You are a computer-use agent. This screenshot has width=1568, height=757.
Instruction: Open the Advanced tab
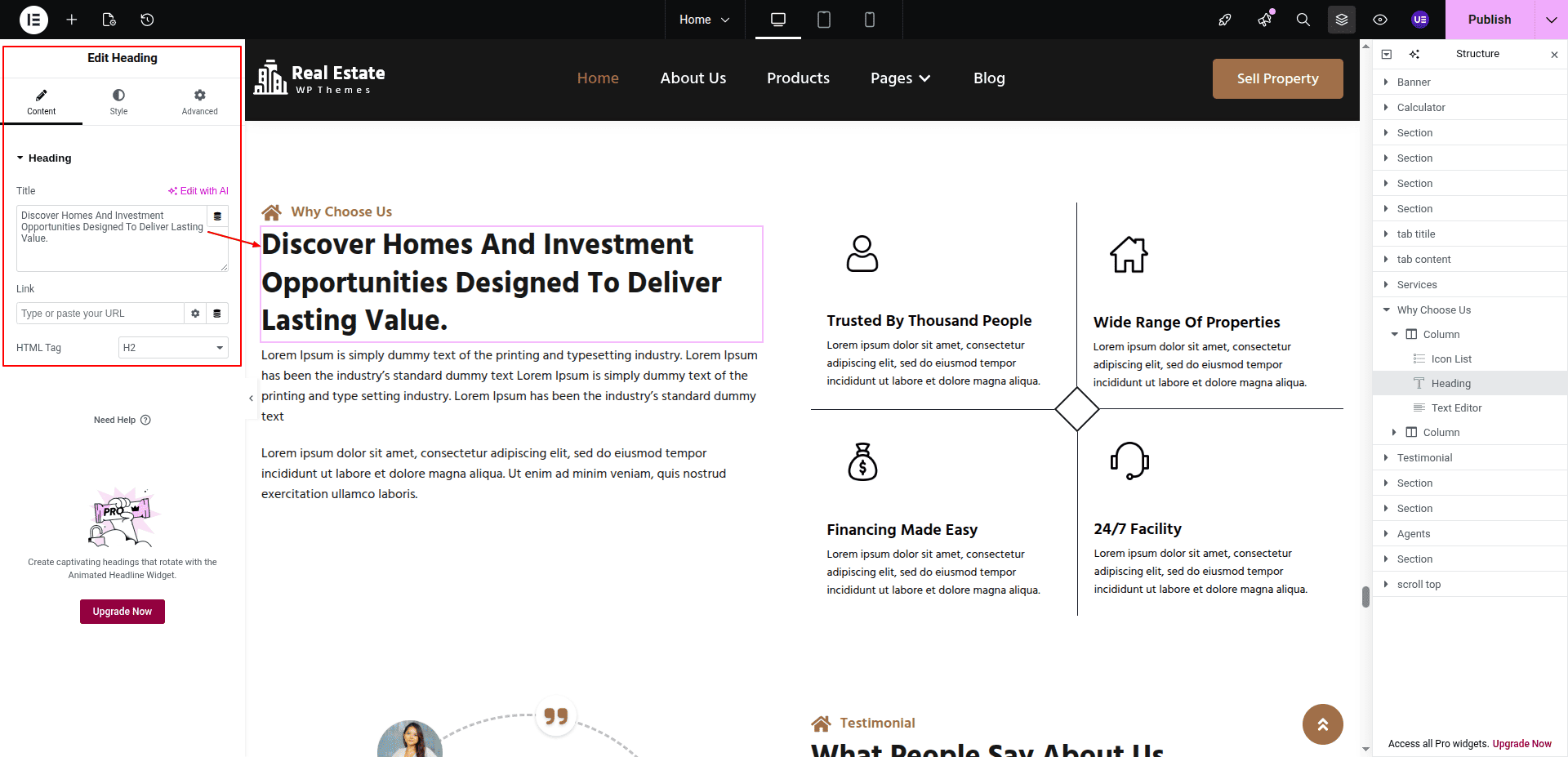coord(199,101)
